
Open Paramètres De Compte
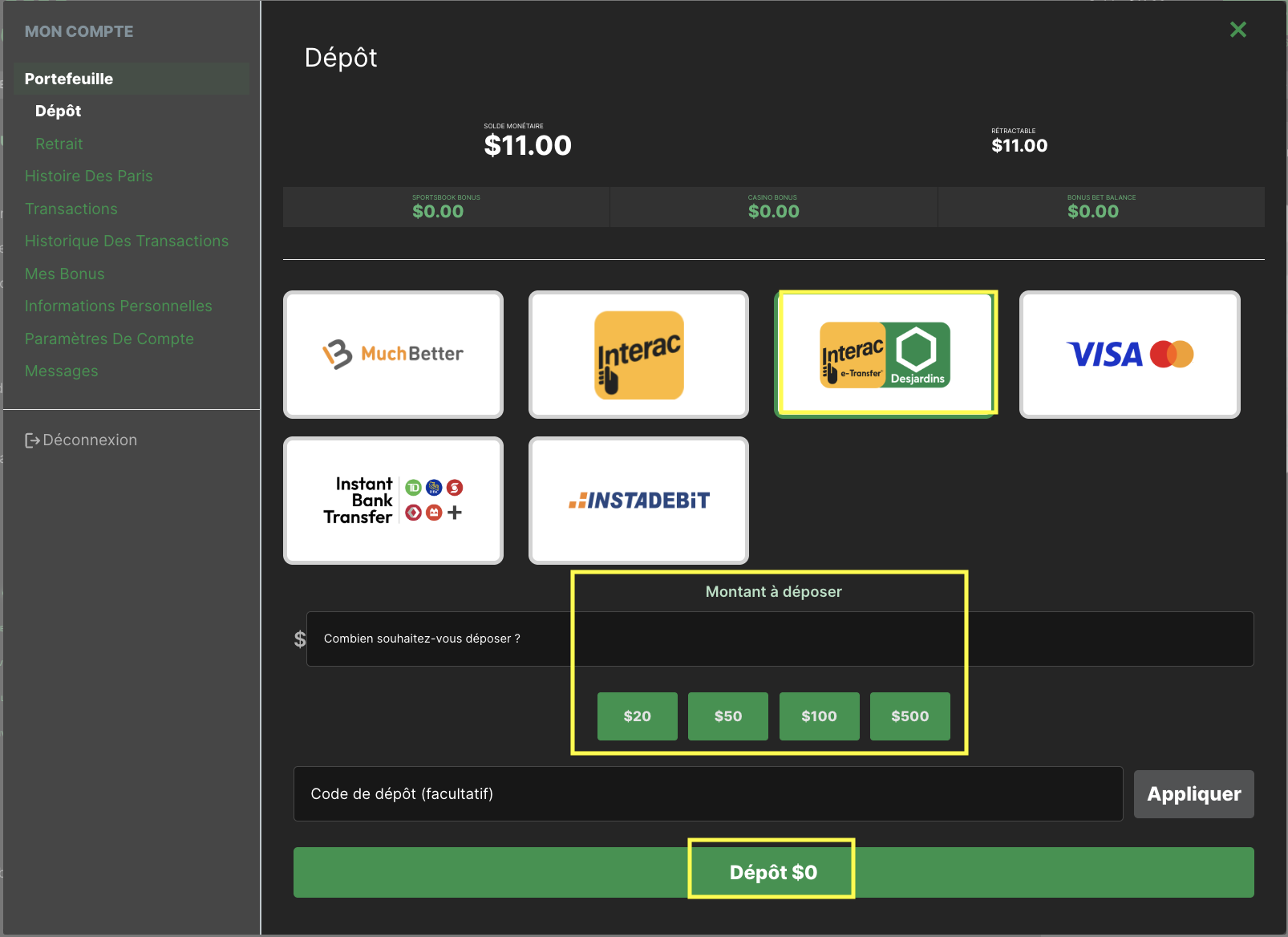(109, 339)
